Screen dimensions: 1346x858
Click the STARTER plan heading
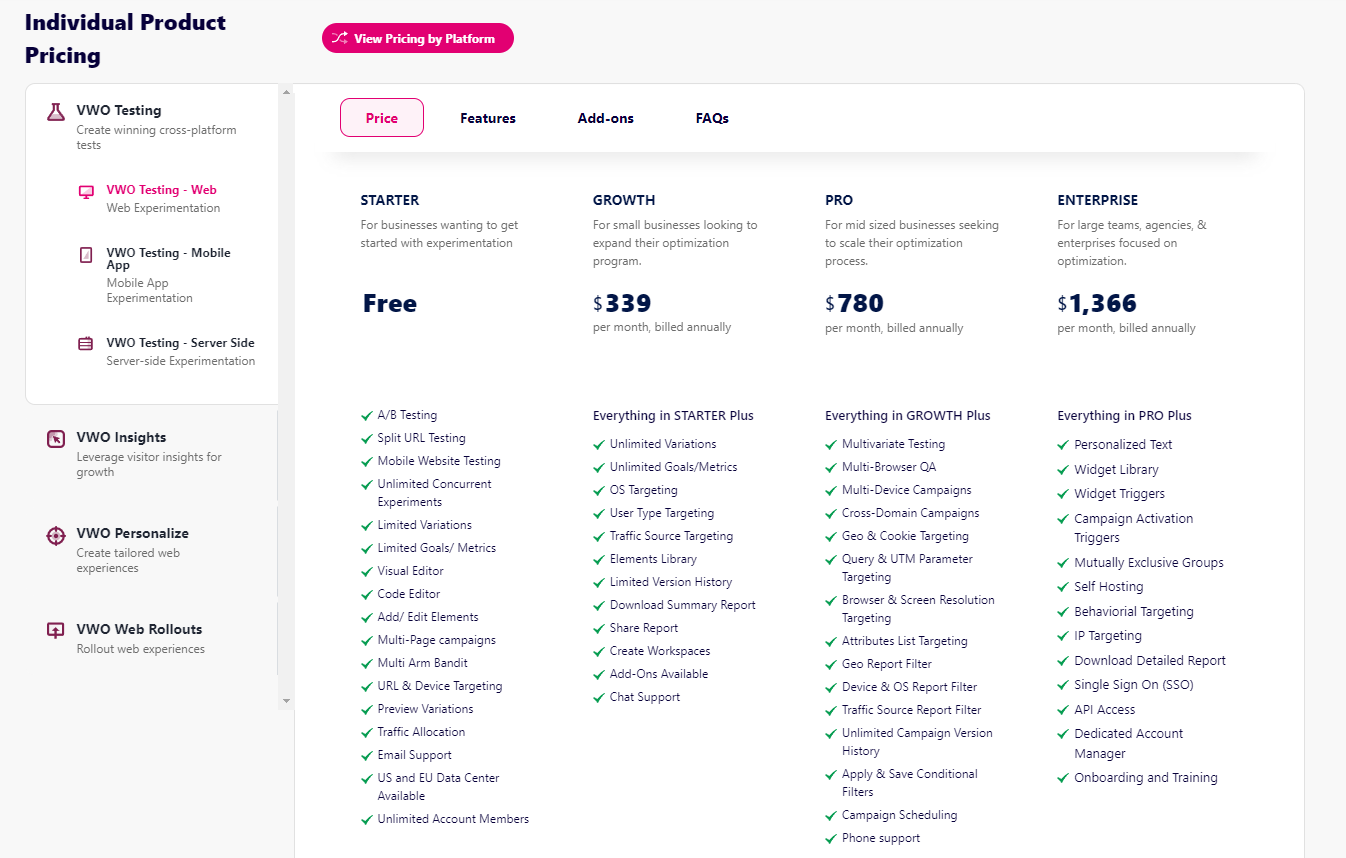tap(390, 200)
